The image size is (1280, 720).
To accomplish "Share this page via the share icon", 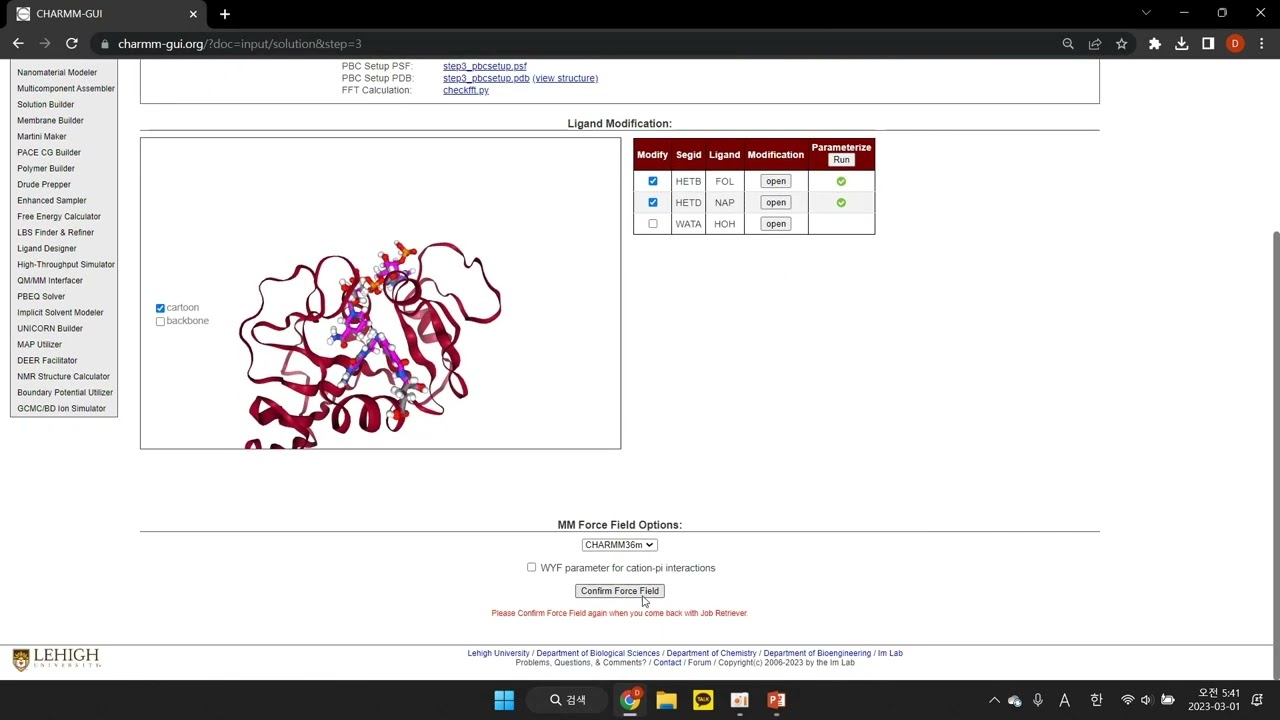I will click(1095, 44).
